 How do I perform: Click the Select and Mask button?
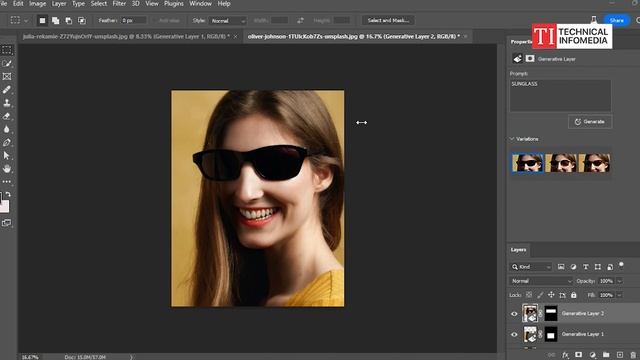388,20
